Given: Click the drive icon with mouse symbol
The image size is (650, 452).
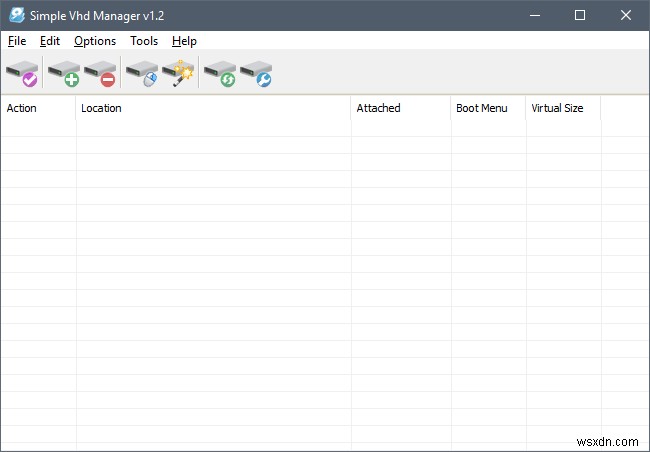Looking at the screenshot, I should pos(142,73).
